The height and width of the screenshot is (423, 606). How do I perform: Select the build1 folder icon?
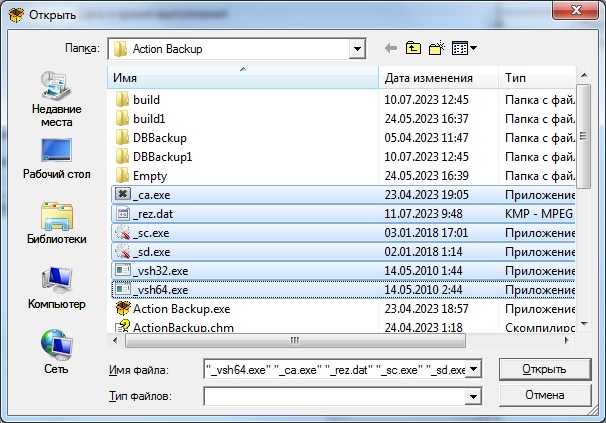tap(122, 118)
